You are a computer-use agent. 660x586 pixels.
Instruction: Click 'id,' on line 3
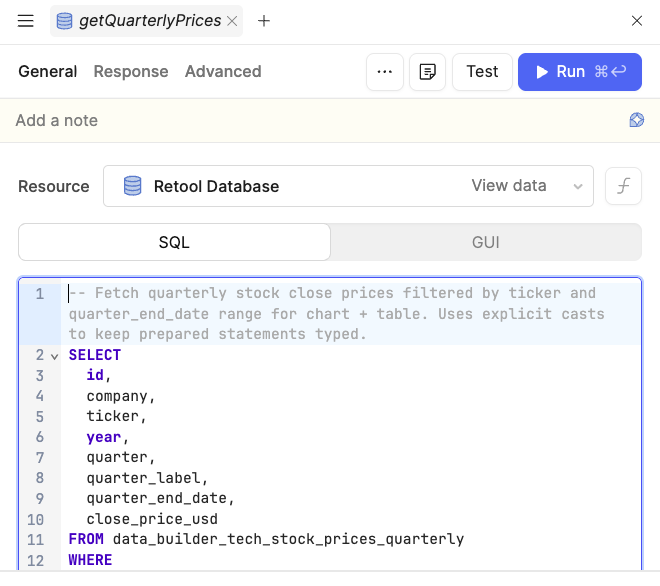point(98,375)
